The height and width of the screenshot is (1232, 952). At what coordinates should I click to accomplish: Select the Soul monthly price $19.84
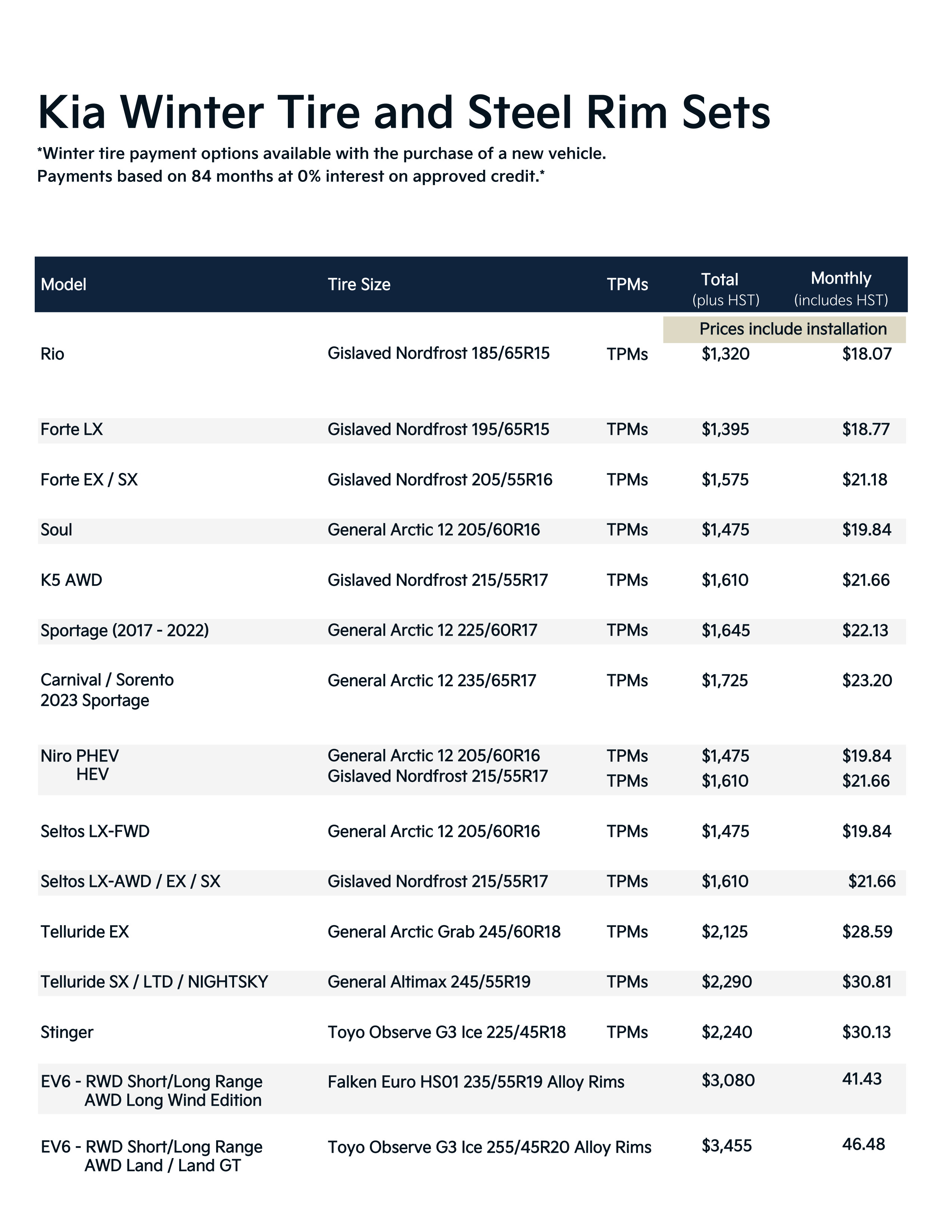click(866, 530)
